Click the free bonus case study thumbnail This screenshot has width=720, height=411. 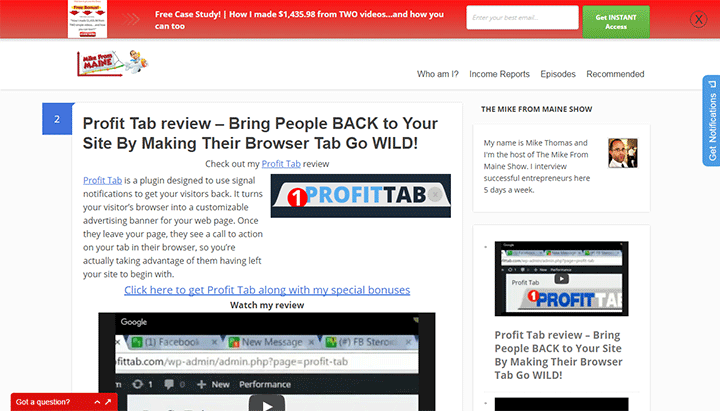pos(87,19)
